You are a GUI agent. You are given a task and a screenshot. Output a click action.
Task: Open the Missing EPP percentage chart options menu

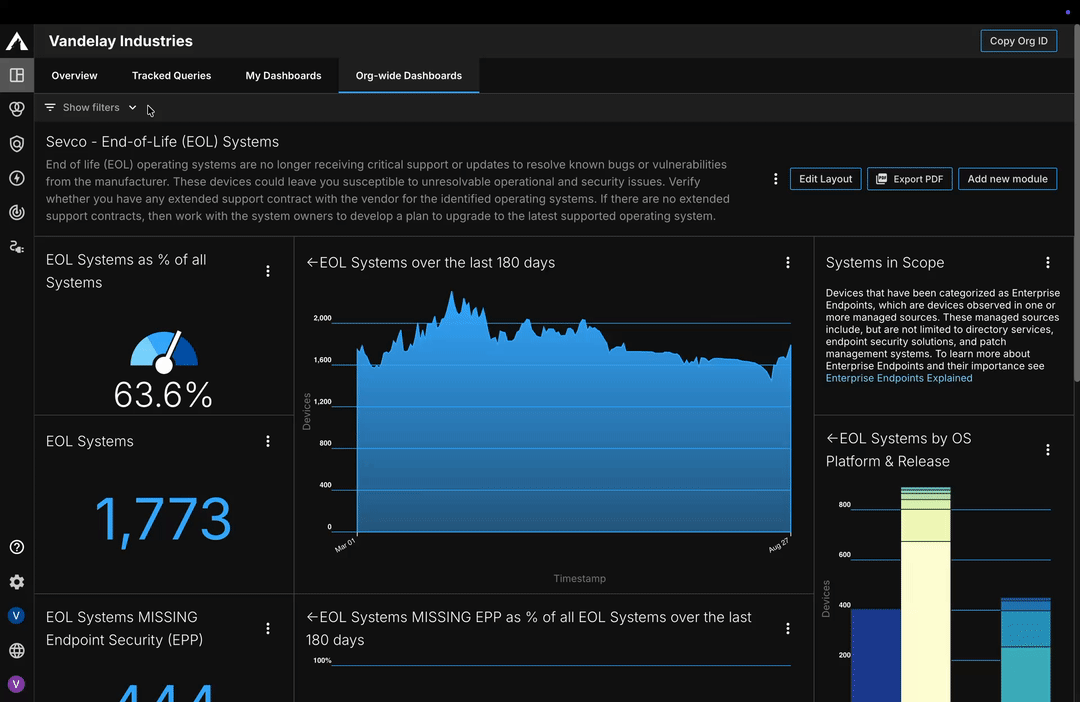click(x=788, y=628)
